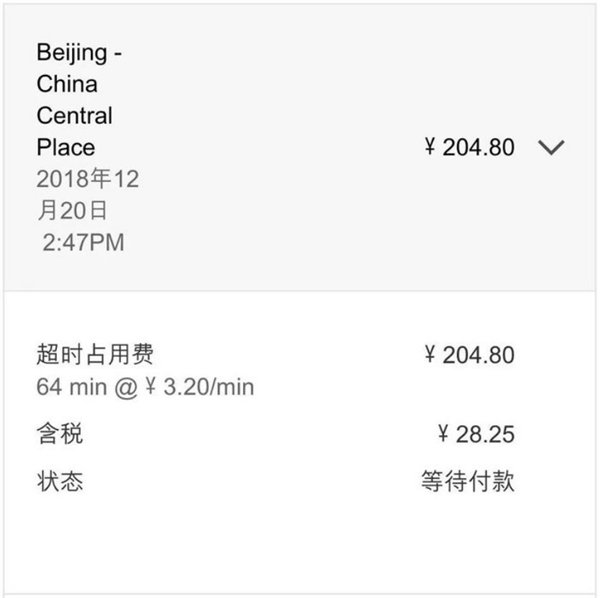This screenshot has width=600, height=598.
Task: Click the 状态 status label
Action: [60, 482]
